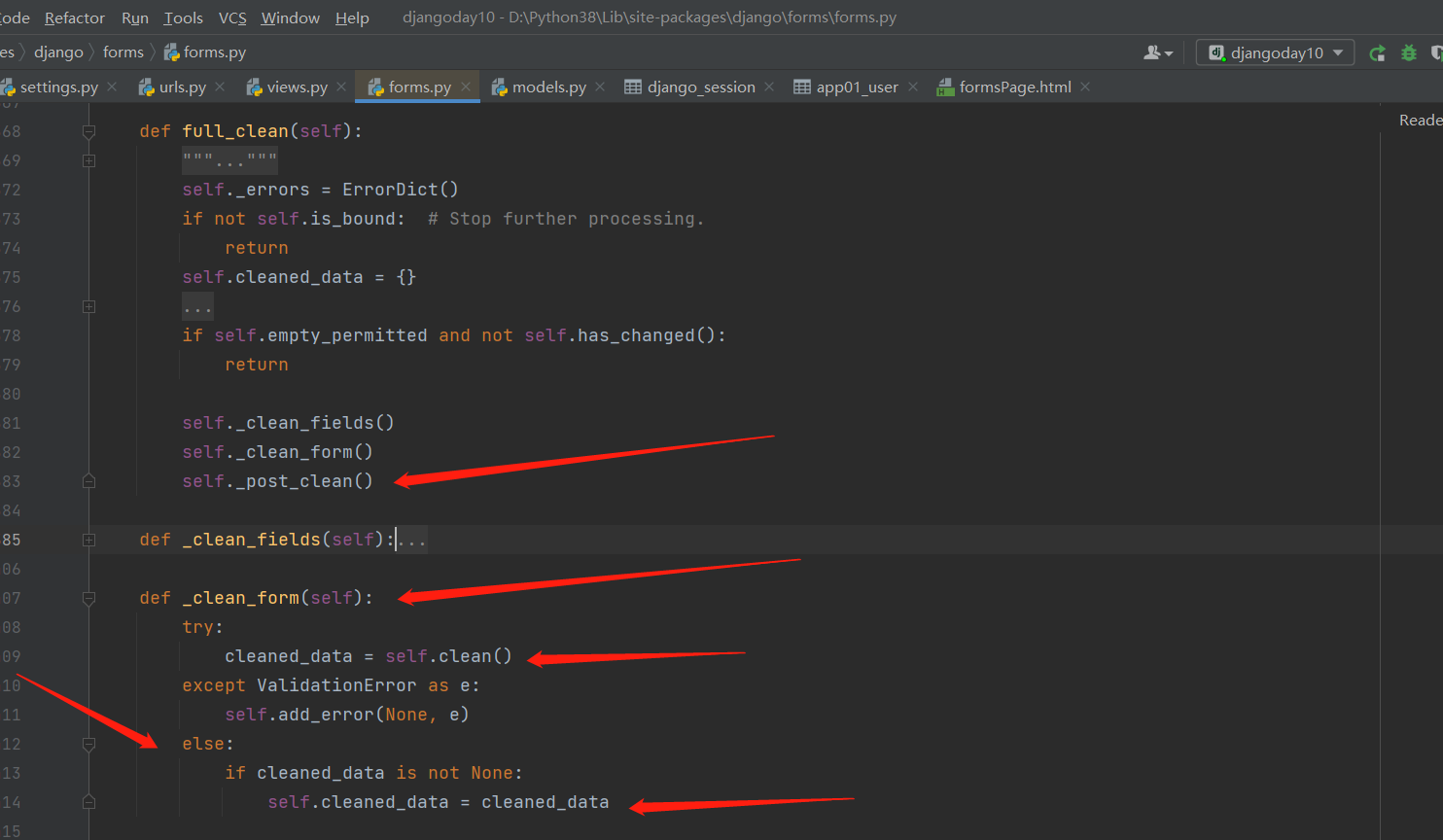
Task: Close the app01_user tab
Action: point(913,87)
